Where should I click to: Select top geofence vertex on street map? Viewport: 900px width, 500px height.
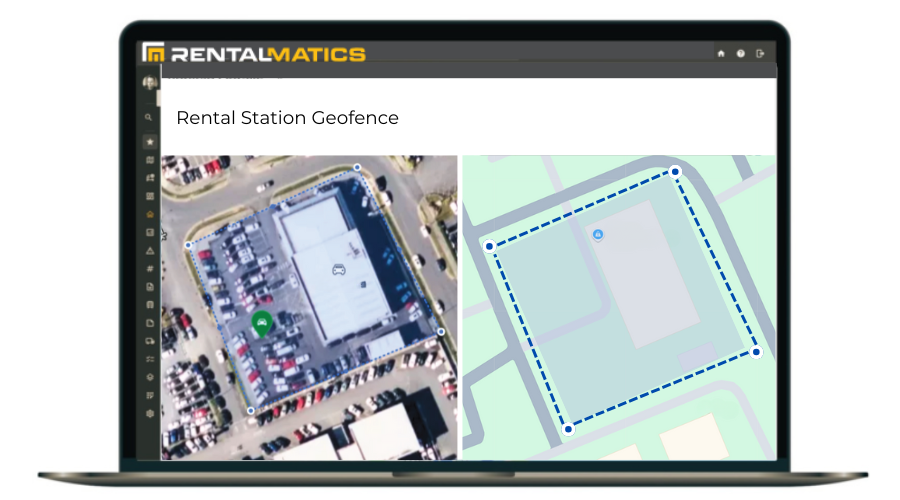click(x=675, y=171)
